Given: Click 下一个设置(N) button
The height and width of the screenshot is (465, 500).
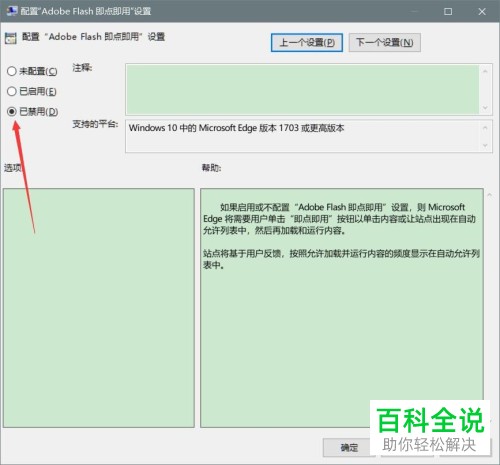Looking at the screenshot, I should (385, 42).
